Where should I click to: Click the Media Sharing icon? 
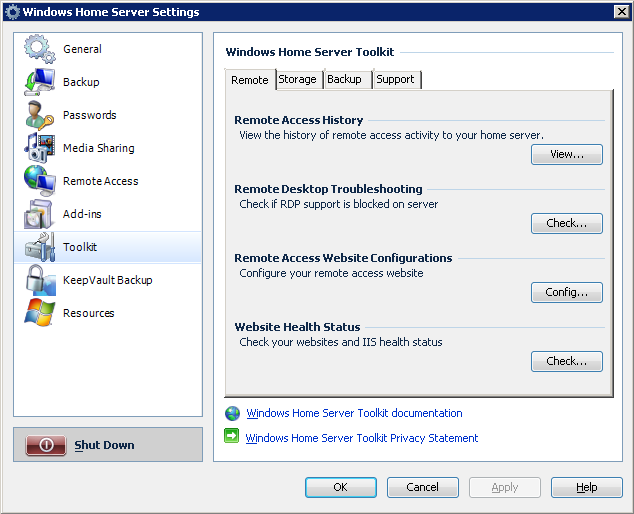[39, 148]
